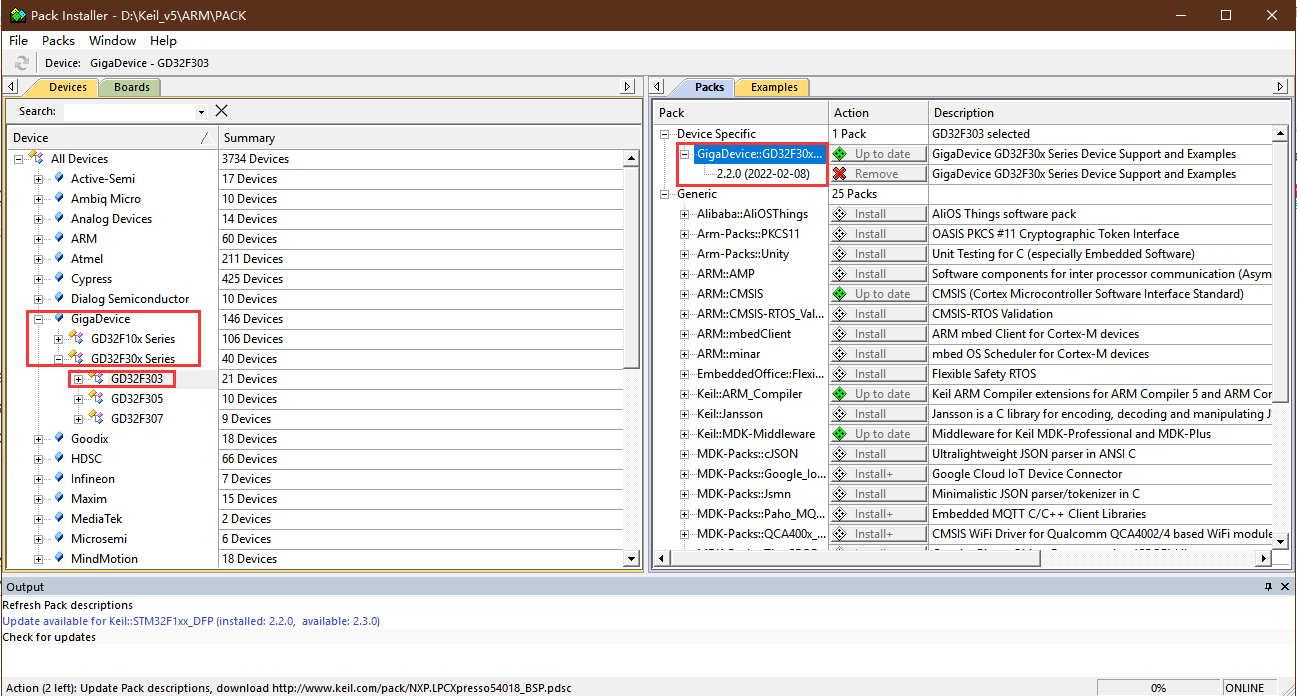Open the Help menu

[x=163, y=41]
